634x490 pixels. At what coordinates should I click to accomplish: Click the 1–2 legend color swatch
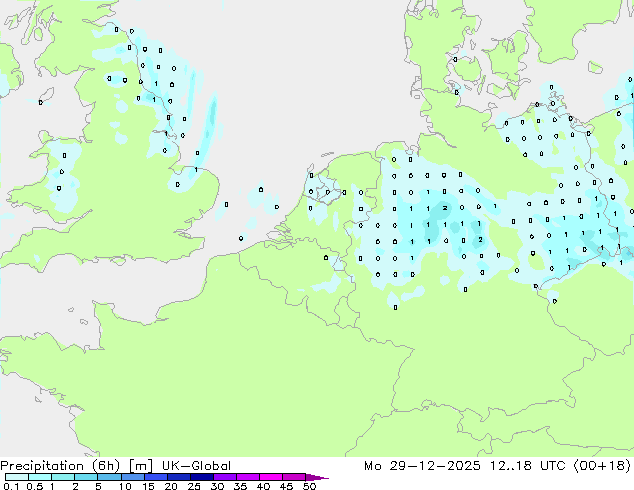tap(63, 477)
